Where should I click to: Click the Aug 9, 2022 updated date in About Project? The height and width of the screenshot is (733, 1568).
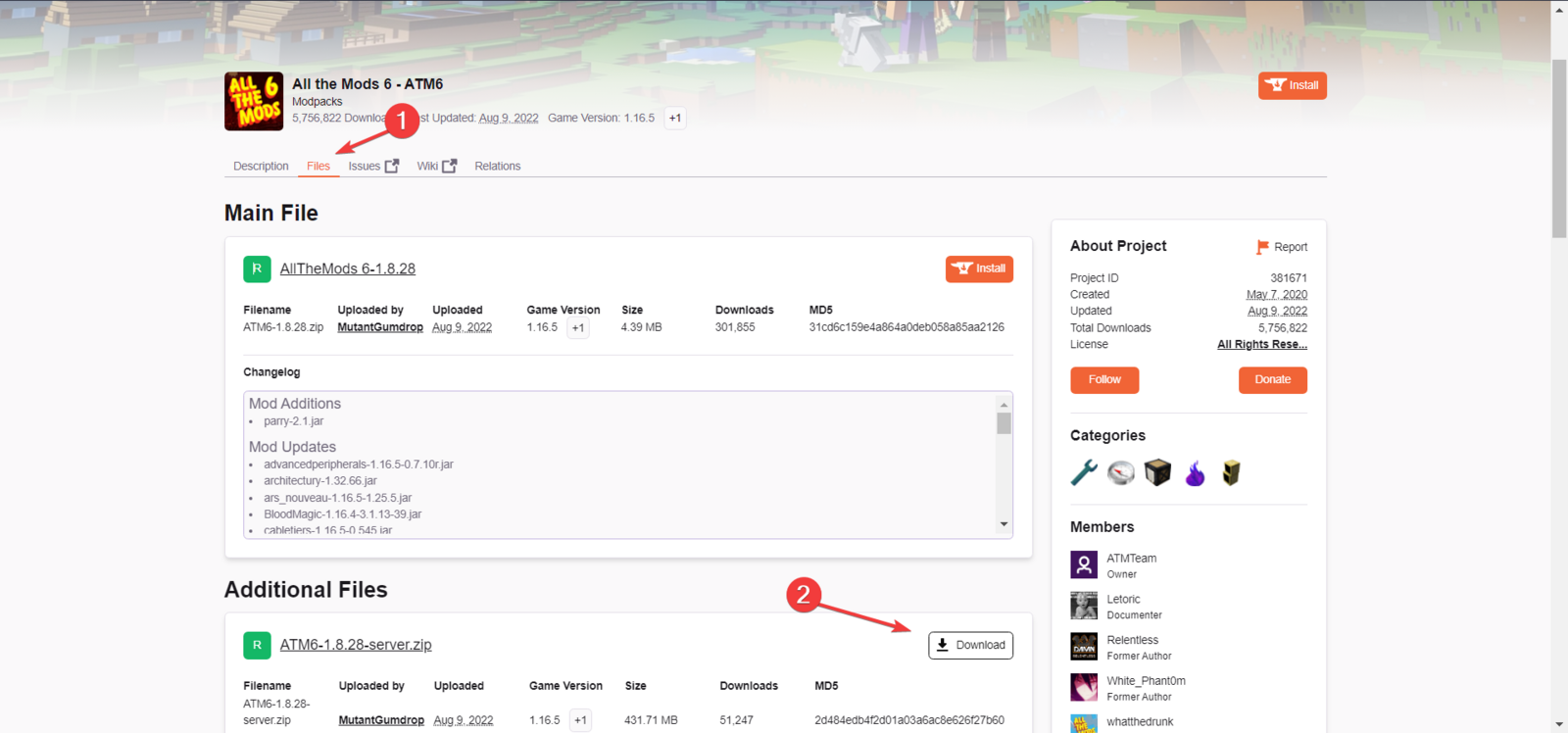pyautogui.click(x=1277, y=312)
